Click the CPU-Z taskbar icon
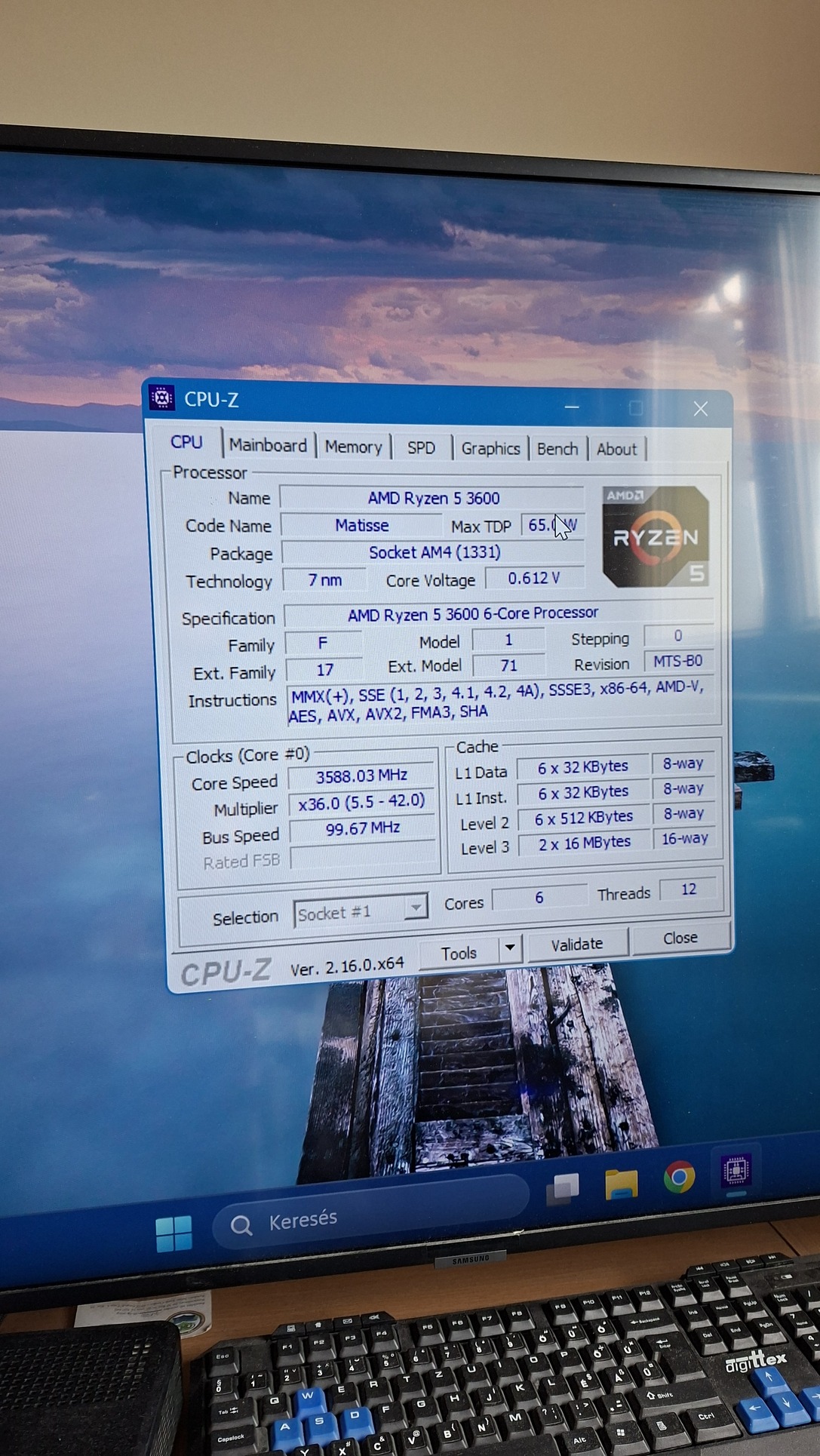Screen dimensions: 820x1456 tap(736, 1170)
